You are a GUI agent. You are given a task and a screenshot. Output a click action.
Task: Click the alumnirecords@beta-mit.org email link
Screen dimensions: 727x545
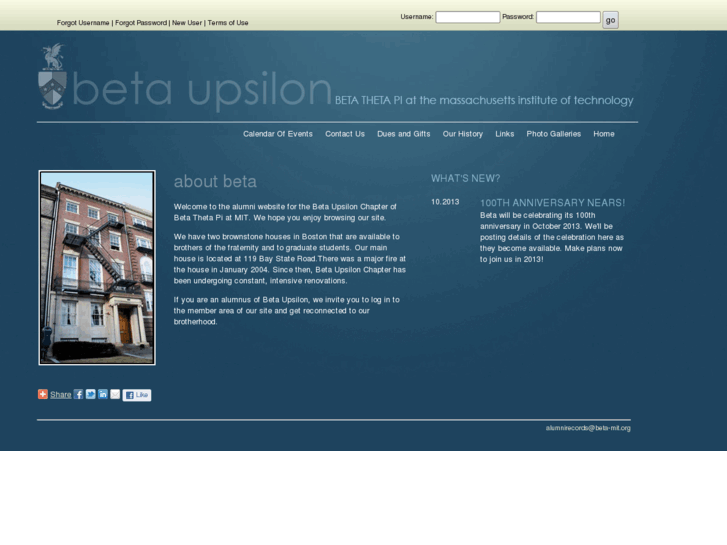pyautogui.click(x=588, y=428)
